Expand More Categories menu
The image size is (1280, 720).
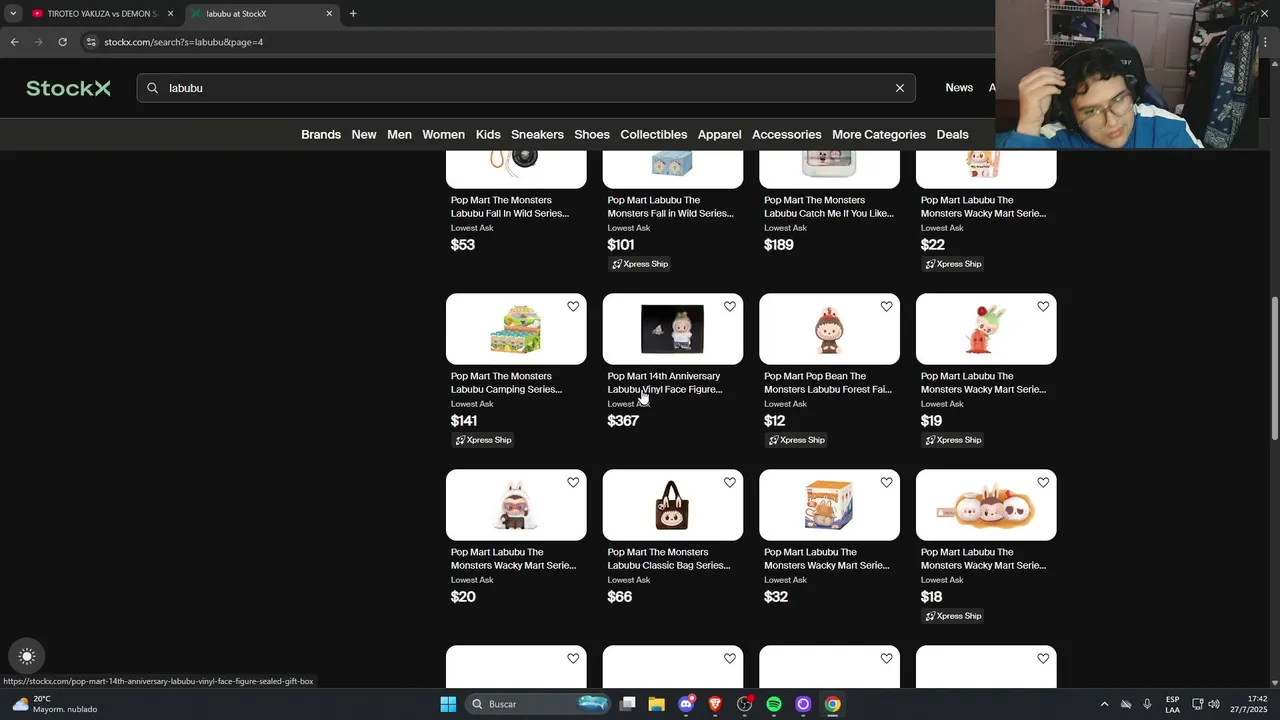tap(879, 134)
